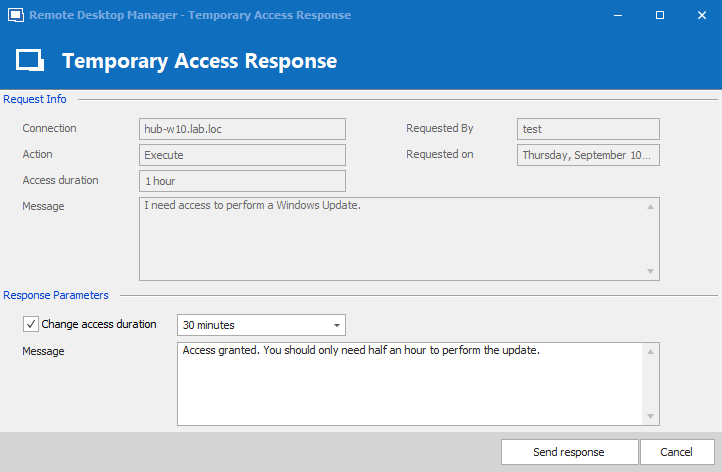Click the Send response button
The image size is (722, 472).
pos(568,452)
